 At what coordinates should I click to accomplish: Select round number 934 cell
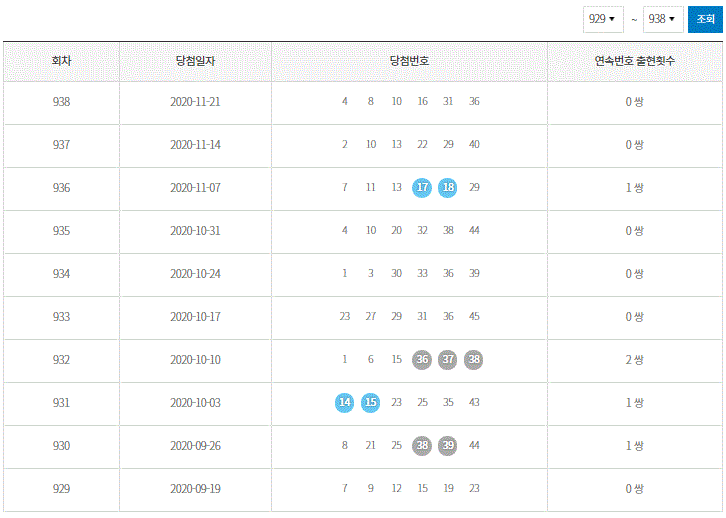pyautogui.click(x=61, y=274)
